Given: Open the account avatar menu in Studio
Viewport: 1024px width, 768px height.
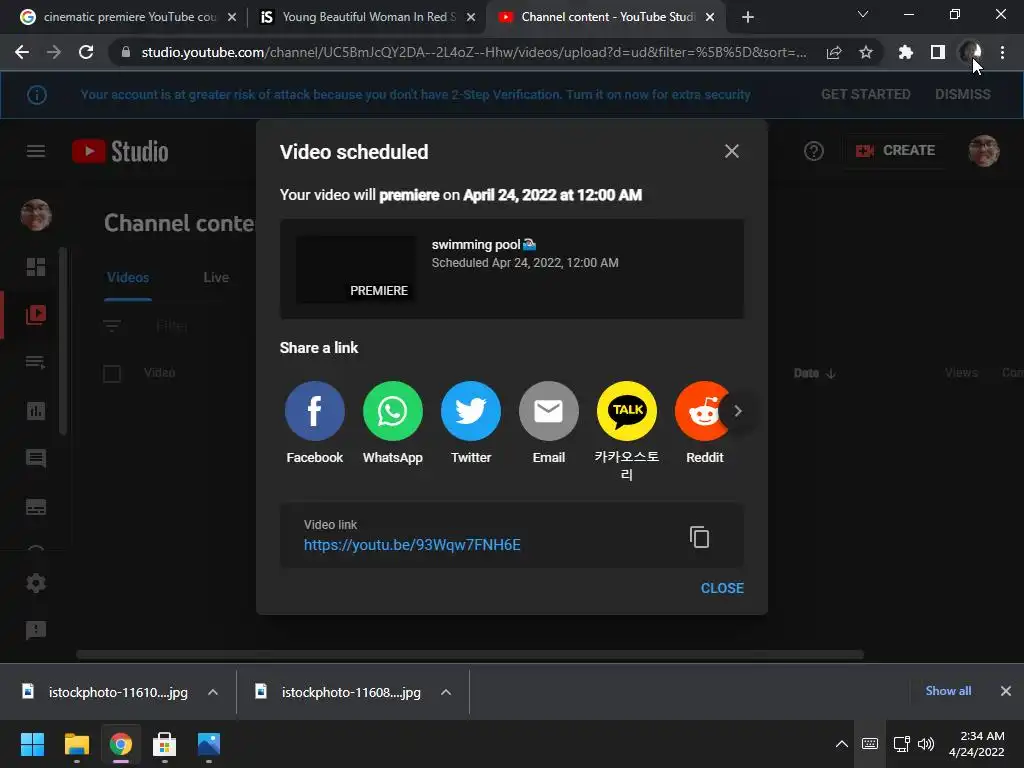Looking at the screenshot, I should [x=984, y=151].
